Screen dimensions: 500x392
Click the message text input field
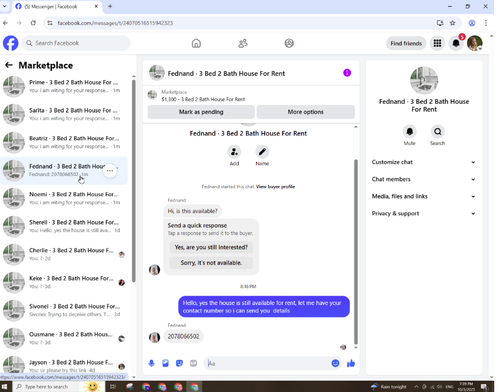click(268, 363)
